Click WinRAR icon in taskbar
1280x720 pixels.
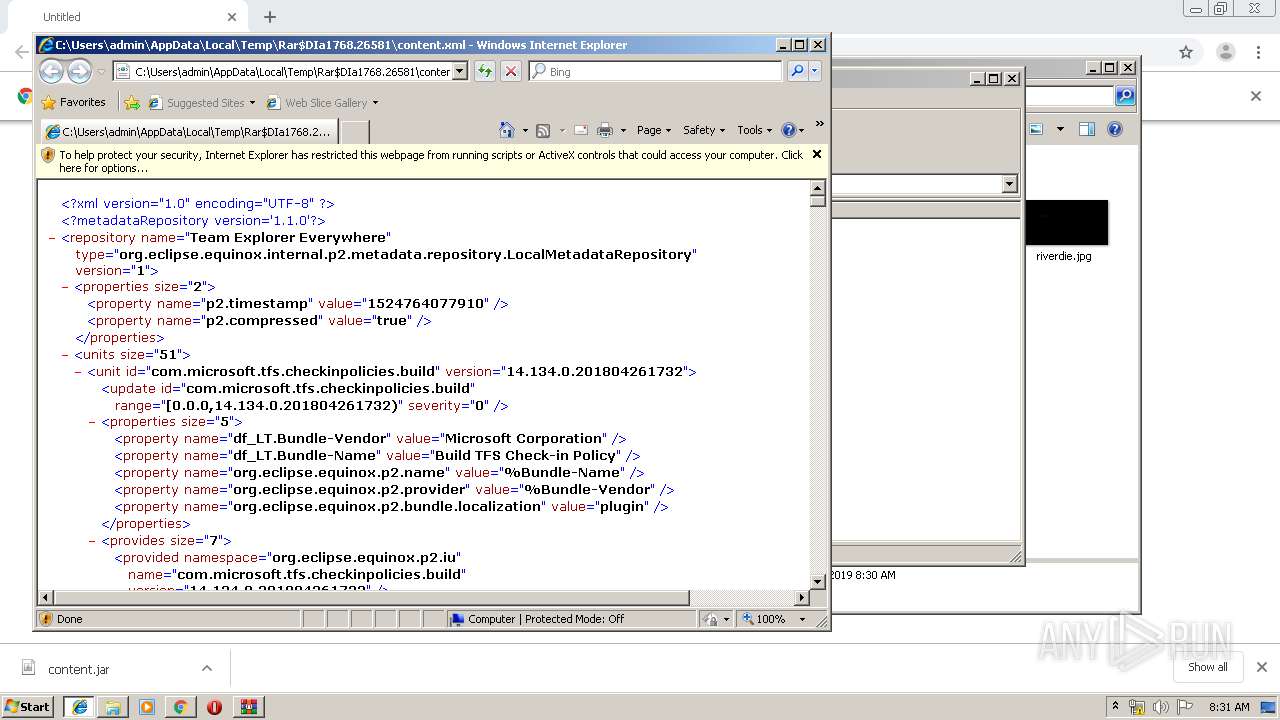point(248,706)
